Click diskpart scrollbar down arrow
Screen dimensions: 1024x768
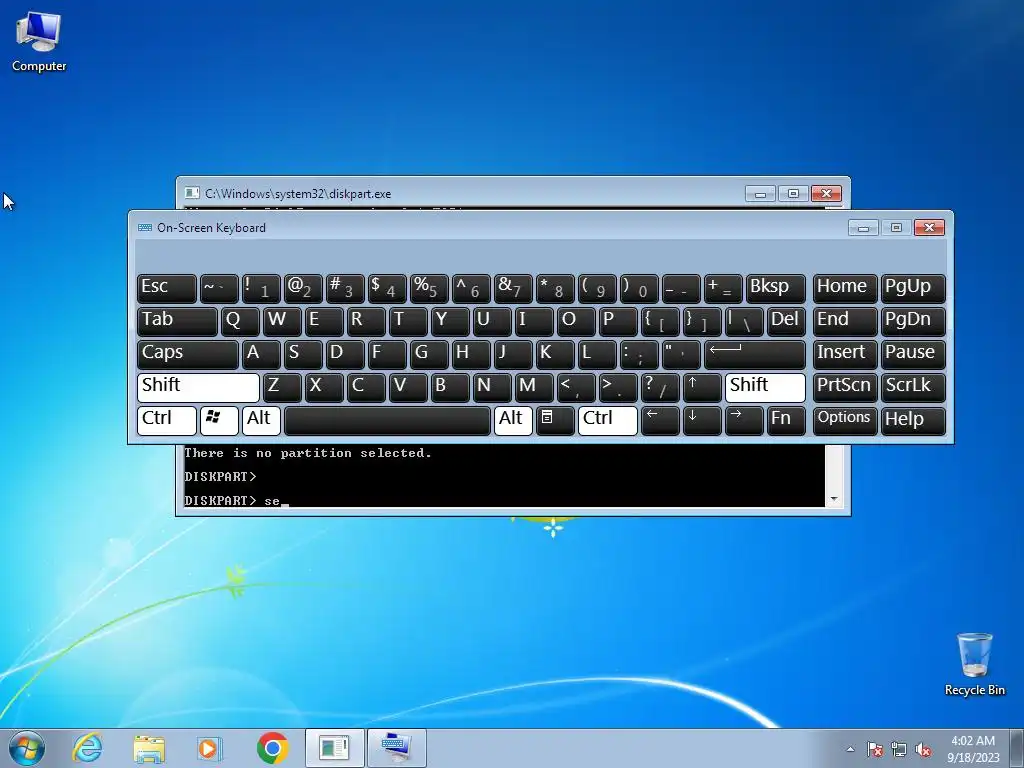click(833, 499)
